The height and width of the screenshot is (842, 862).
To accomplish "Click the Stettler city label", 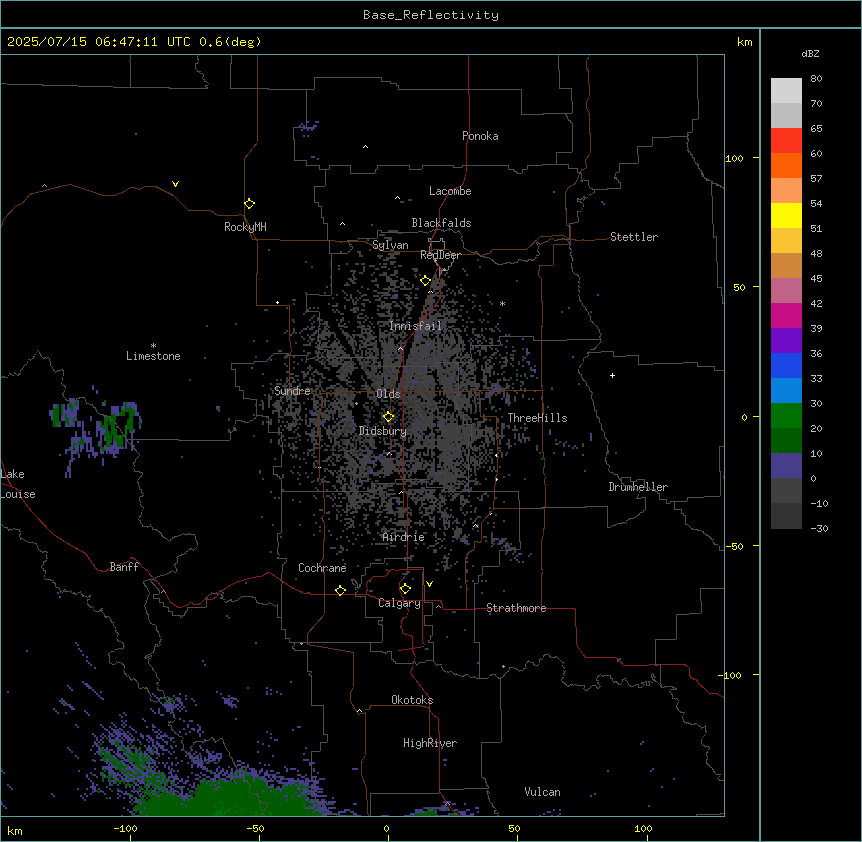I will (634, 237).
